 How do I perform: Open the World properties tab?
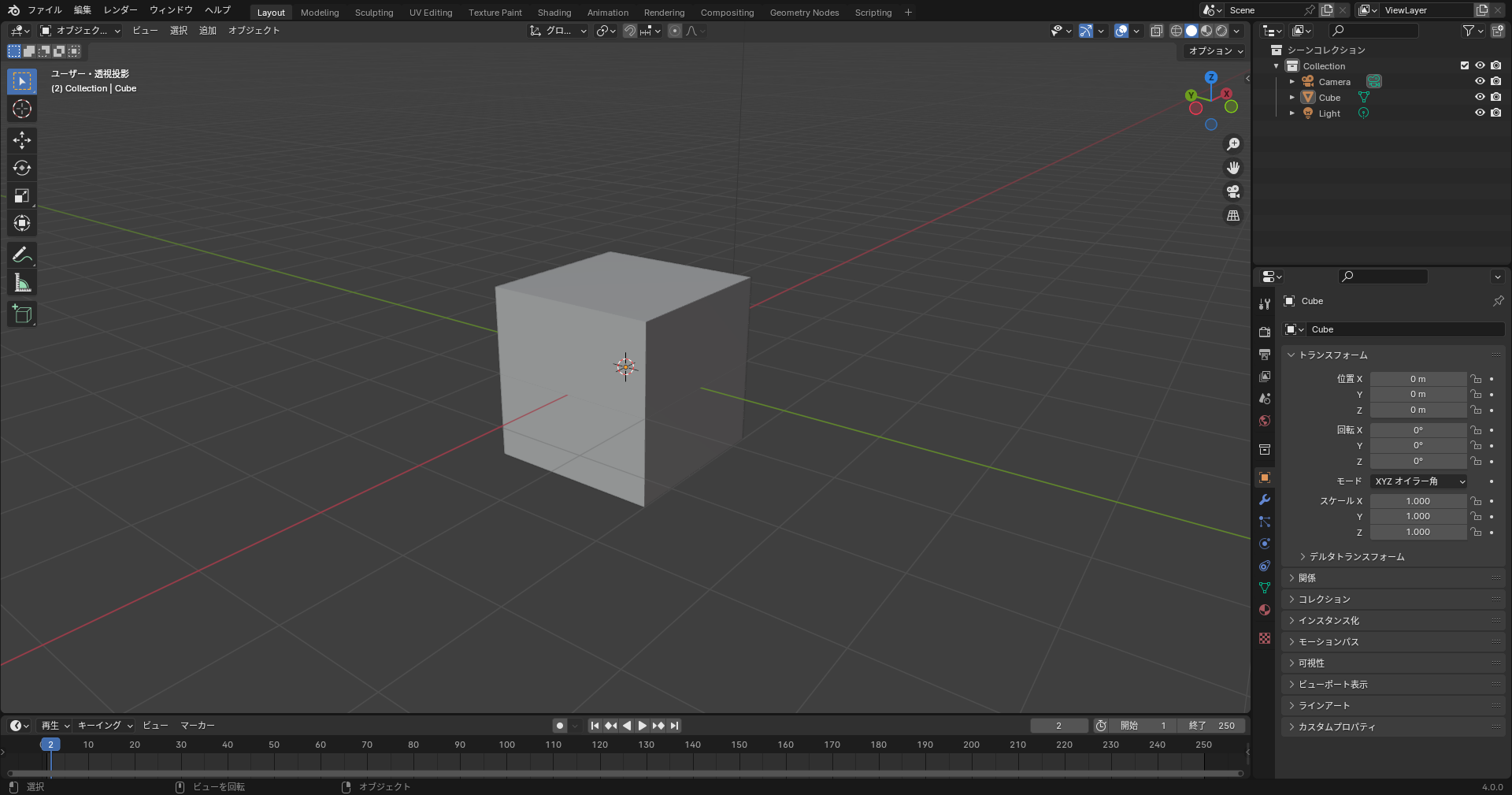1265,421
